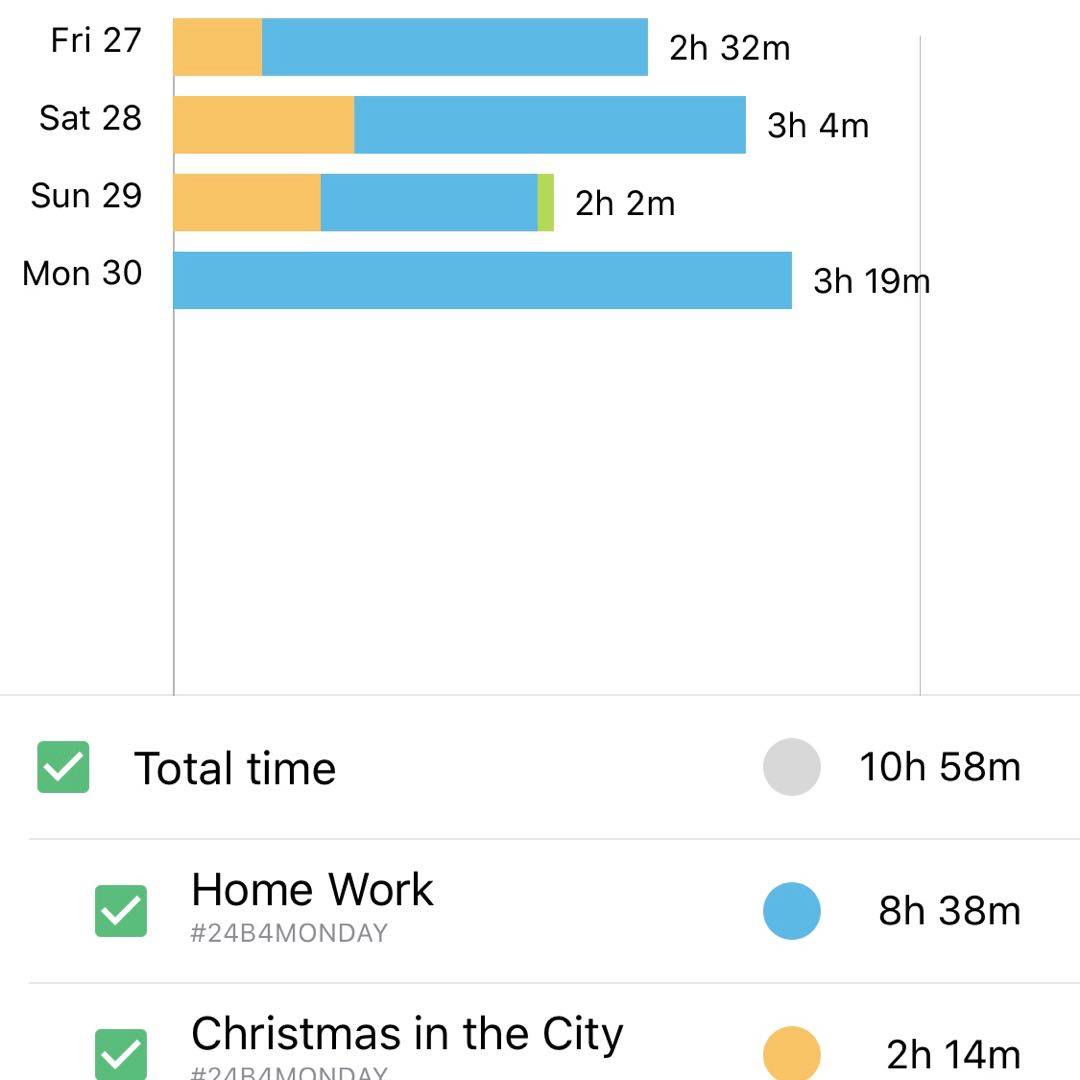Click the 10h 58m total duration
1080x1080 pixels.
(940, 767)
